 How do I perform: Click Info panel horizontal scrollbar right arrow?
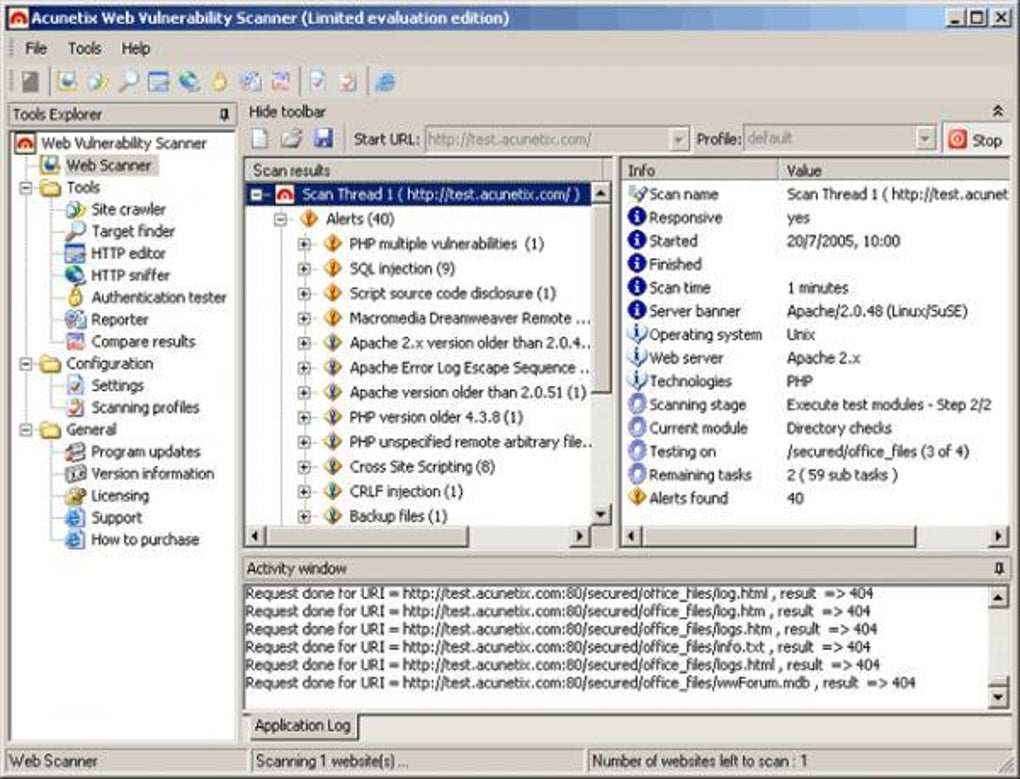[x=999, y=536]
